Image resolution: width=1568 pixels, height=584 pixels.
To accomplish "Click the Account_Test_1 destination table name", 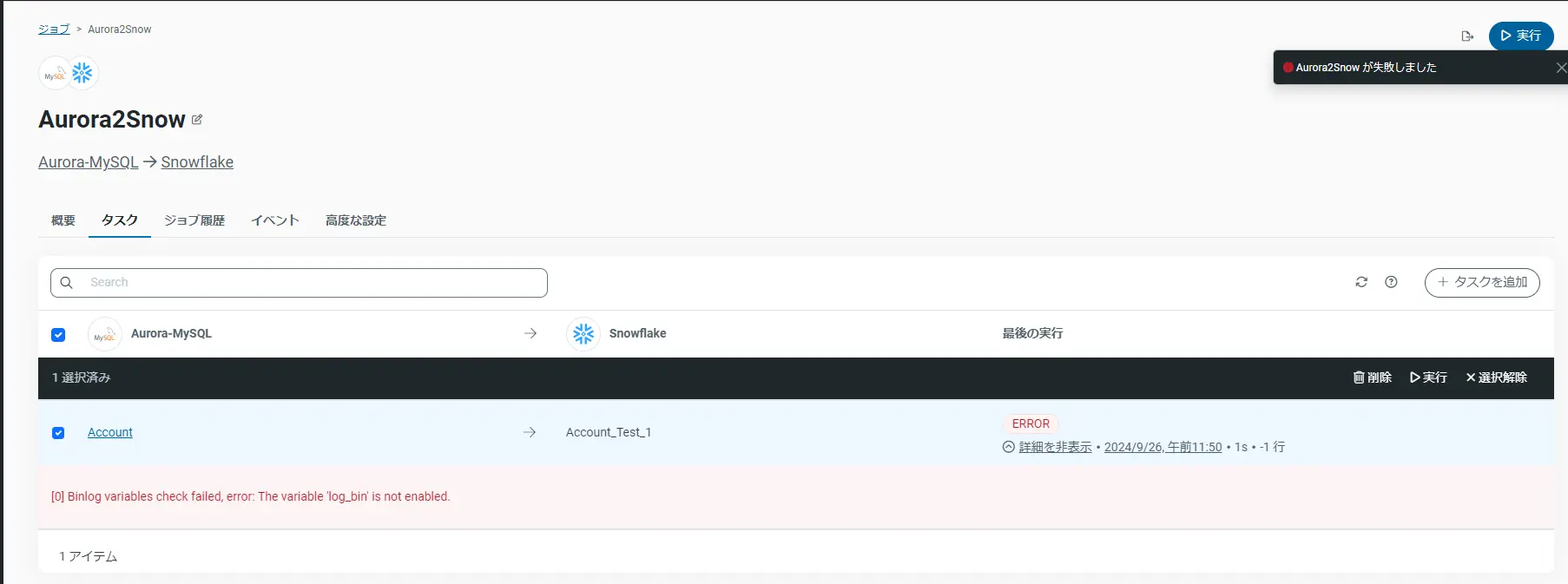I will pos(609,432).
